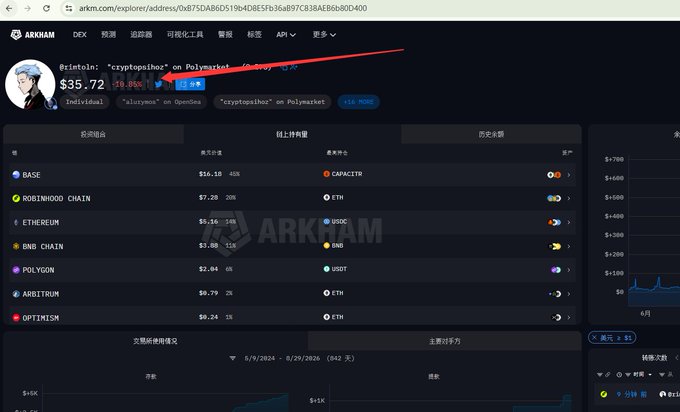Sort by the 时间 column header
Screen dimensions: 680x412
pos(639,374)
